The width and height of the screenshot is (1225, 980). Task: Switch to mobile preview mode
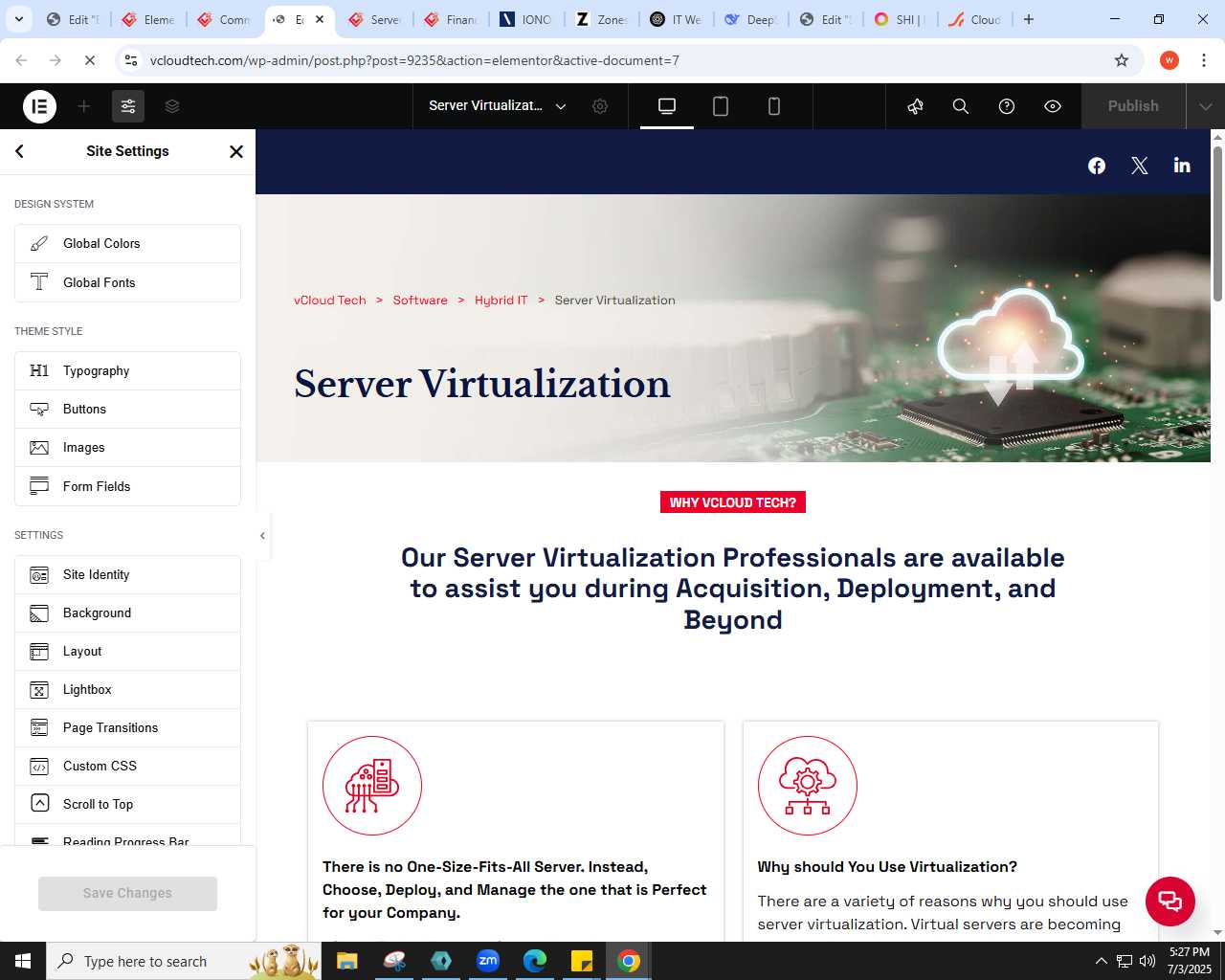[774, 106]
